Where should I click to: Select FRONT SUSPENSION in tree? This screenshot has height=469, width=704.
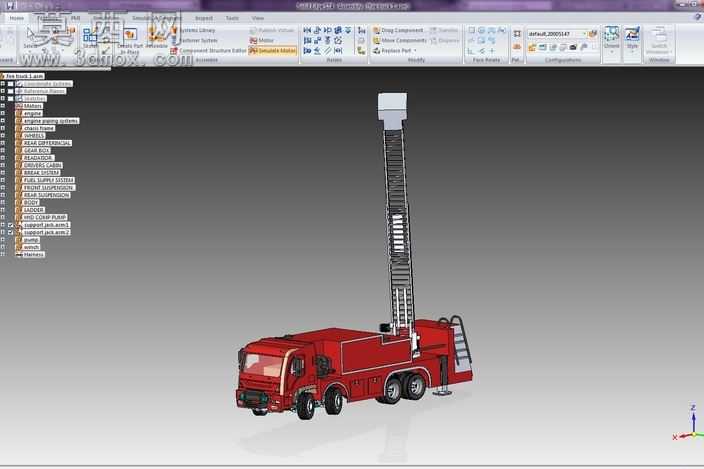click(x=48, y=188)
